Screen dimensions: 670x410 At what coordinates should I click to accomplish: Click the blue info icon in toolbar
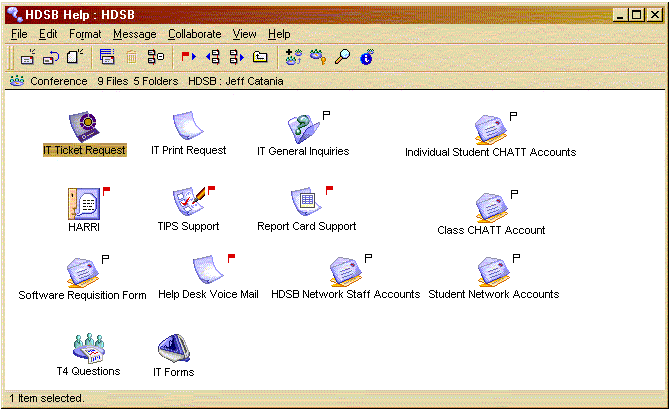tap(366, 57)
